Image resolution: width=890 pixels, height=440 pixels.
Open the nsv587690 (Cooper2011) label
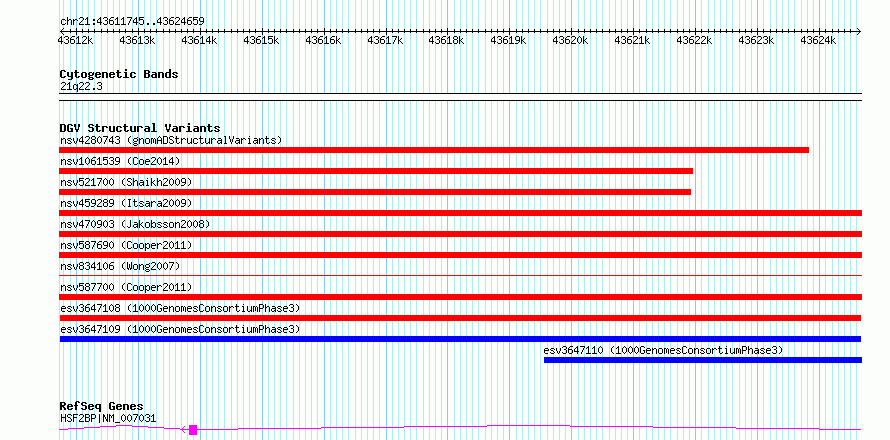pos(126,245)
